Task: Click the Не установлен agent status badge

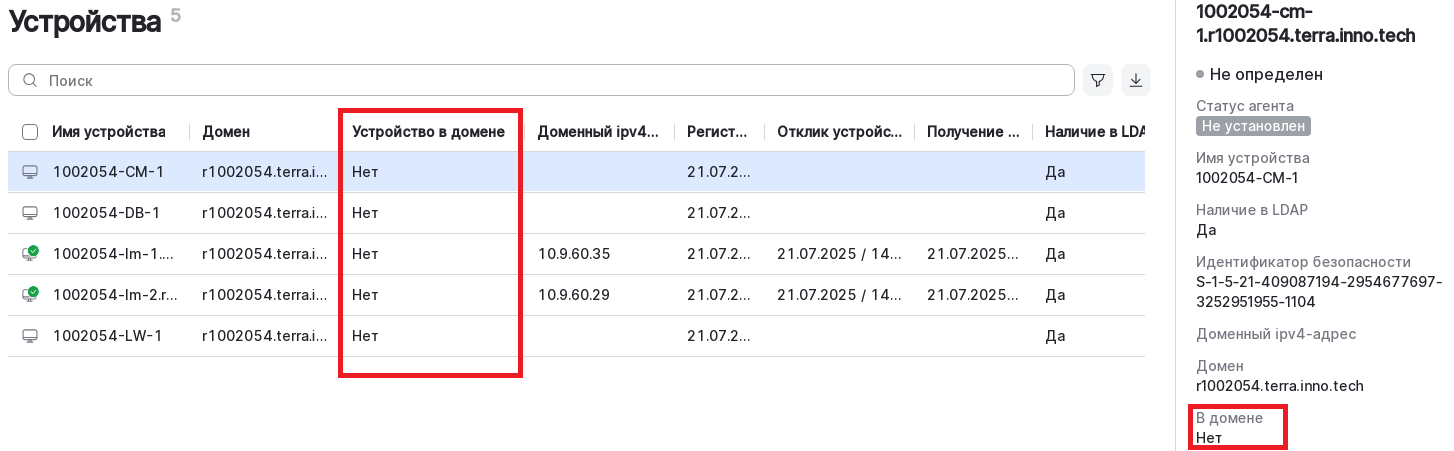Action: click(x=1253, y=126)
